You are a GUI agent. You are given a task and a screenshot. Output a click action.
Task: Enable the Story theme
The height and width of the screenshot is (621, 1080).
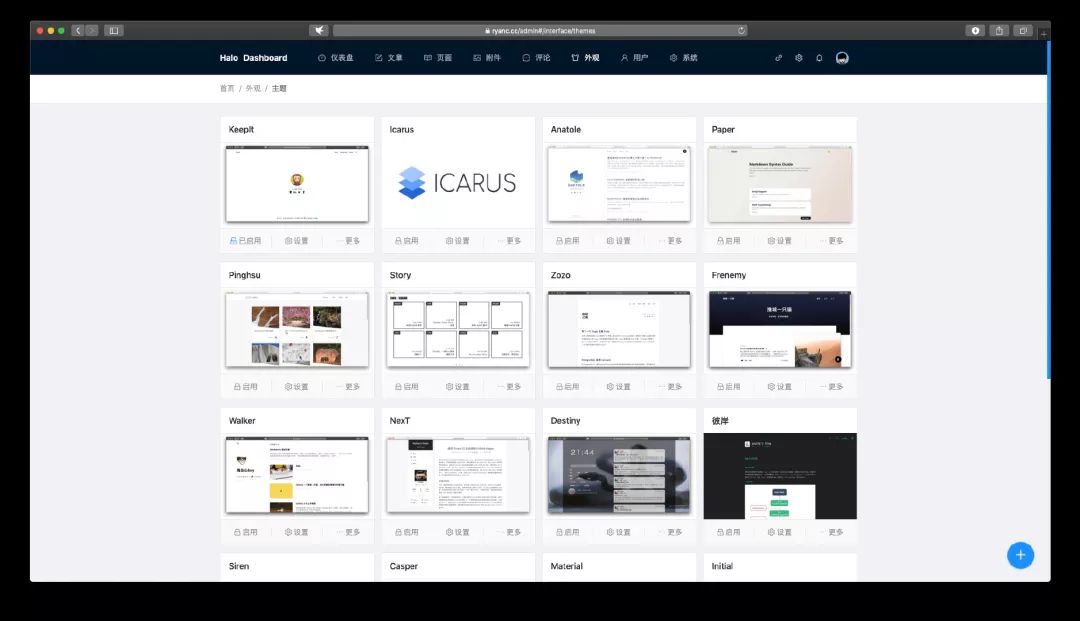pos(406,387)
